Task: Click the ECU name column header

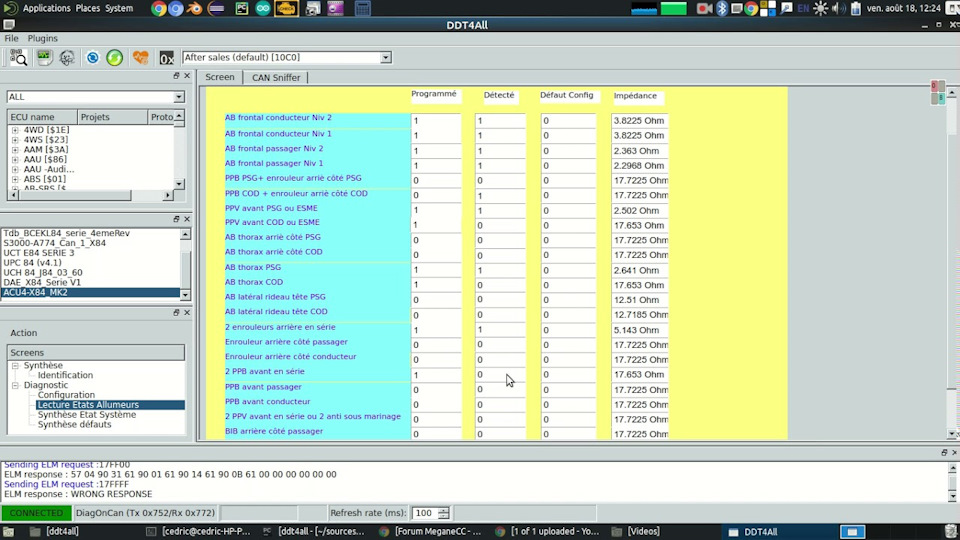Action: 42,117
